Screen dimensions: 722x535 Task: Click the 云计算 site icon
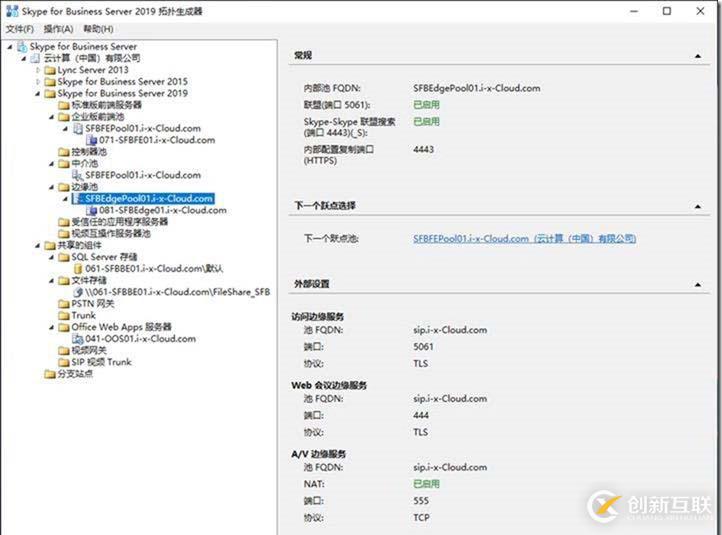click(x=35, y=58)
